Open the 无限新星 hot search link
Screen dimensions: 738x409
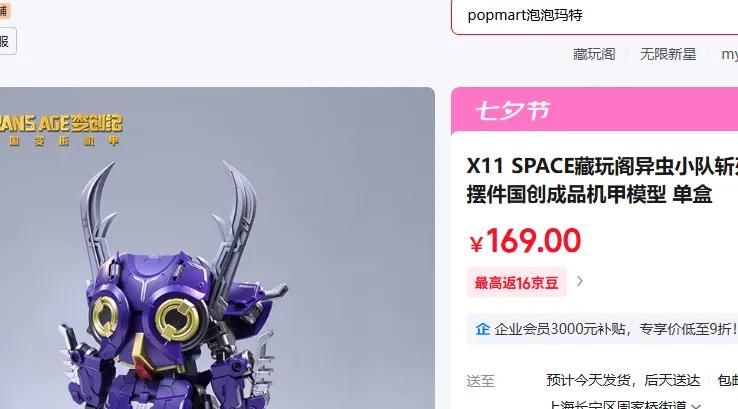pyautogui.click(x=668, y=54)
